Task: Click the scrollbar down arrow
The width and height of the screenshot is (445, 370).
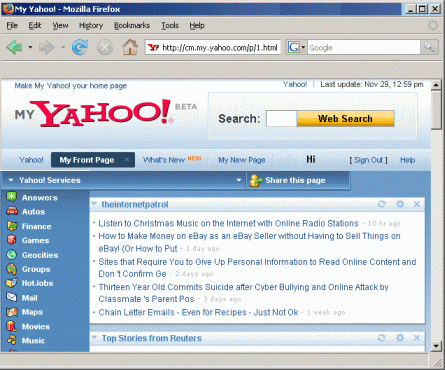Action: [x=436, y=346]
